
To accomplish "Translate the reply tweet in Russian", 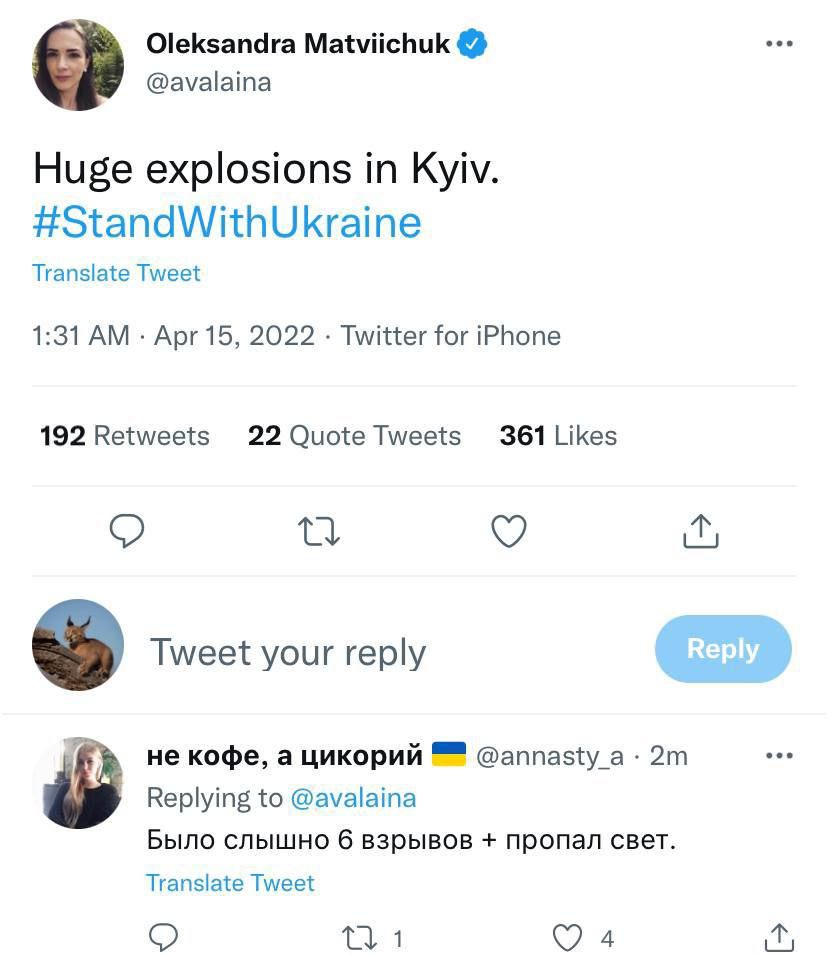I will tap(230, 883).
